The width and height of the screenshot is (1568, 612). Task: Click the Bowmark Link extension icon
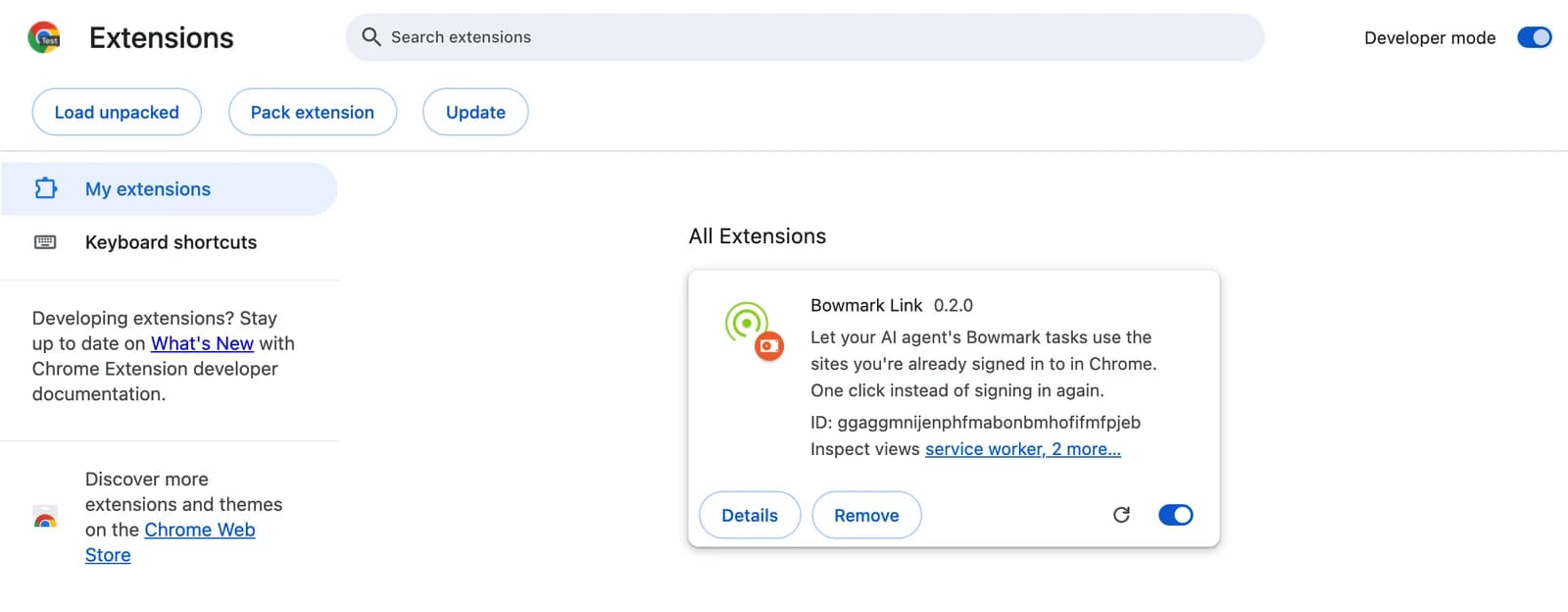[x=754, y=331]
